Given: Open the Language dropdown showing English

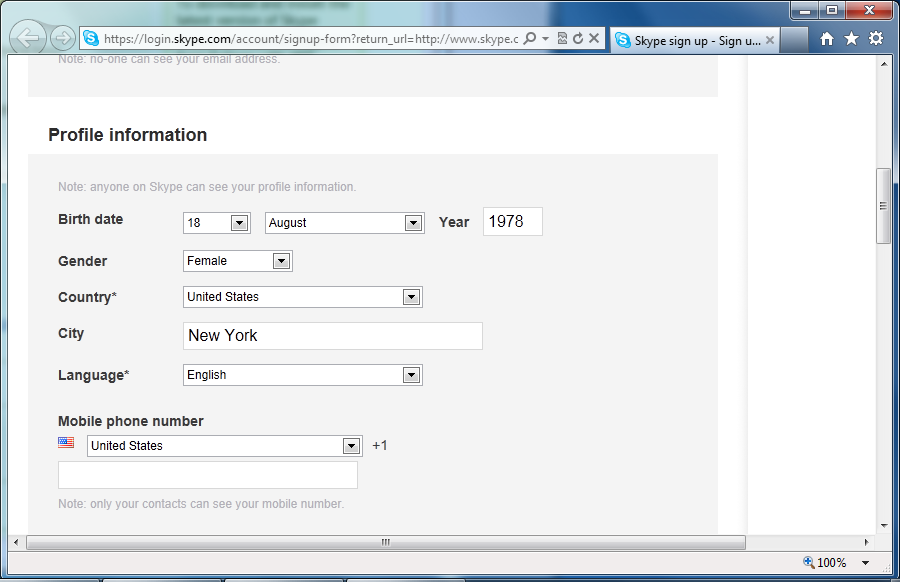Looking at the screenshot, I should (x=410, y=375).
